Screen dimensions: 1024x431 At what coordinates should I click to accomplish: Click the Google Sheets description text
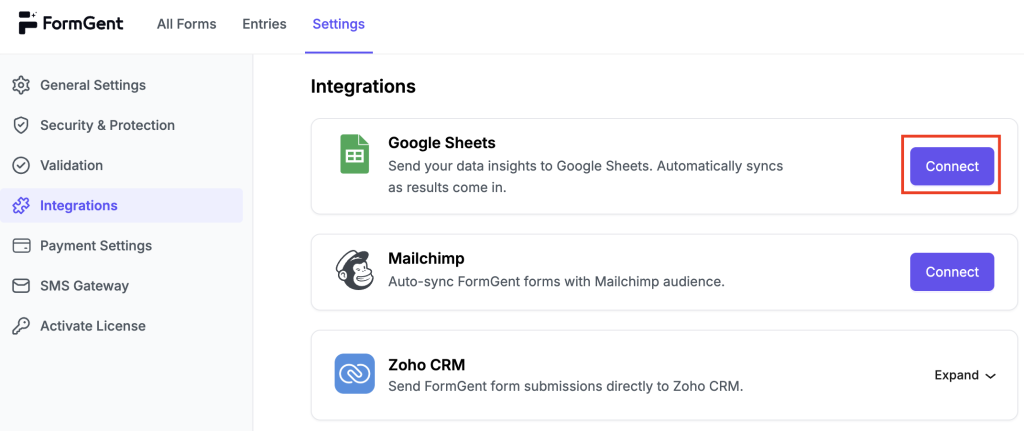pyautogui.click(x=585, y=177)
